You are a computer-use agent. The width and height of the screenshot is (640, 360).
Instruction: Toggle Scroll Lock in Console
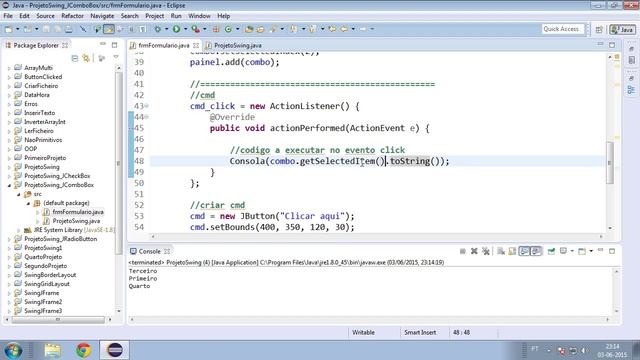(x=512, y=251)
